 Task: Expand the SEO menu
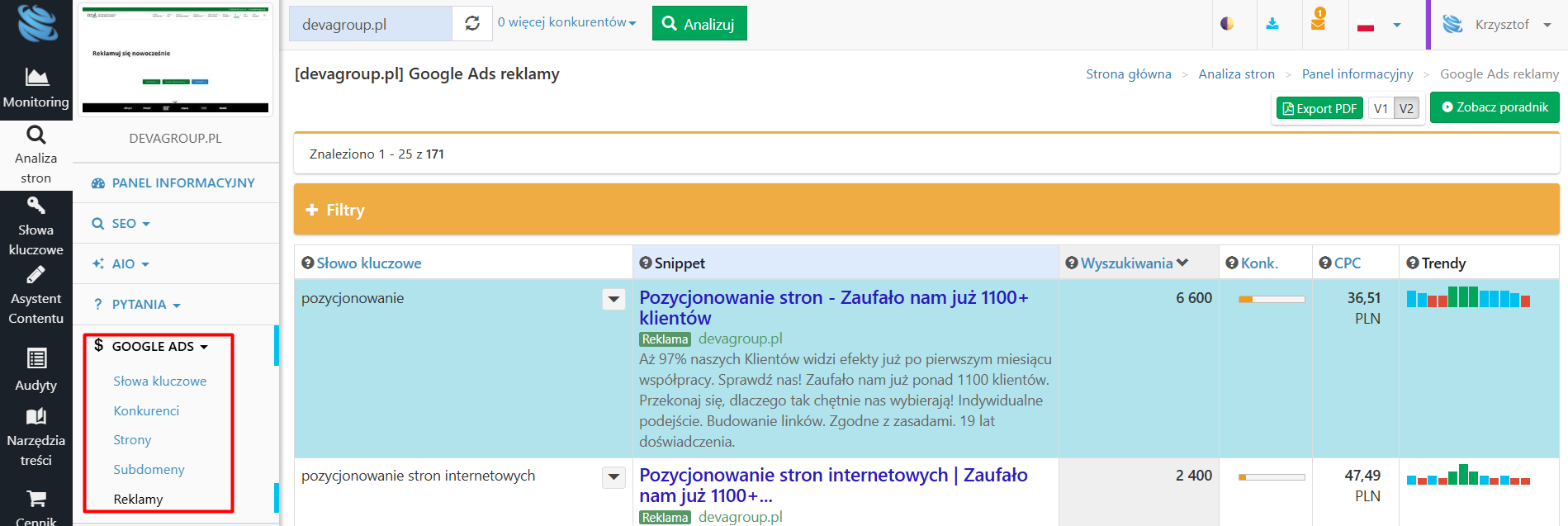click(121, 224)
